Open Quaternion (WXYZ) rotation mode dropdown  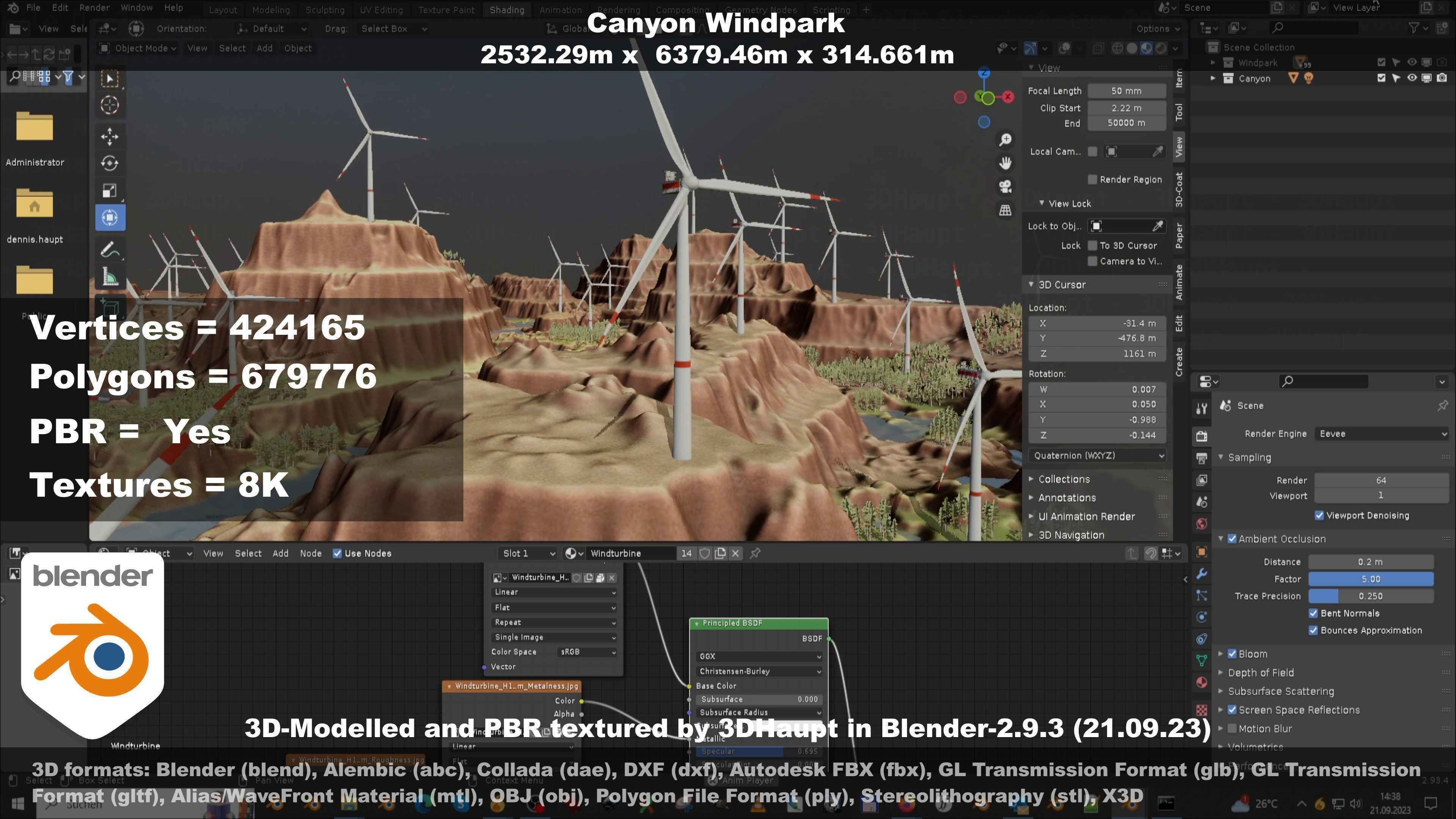(1097, 455)
